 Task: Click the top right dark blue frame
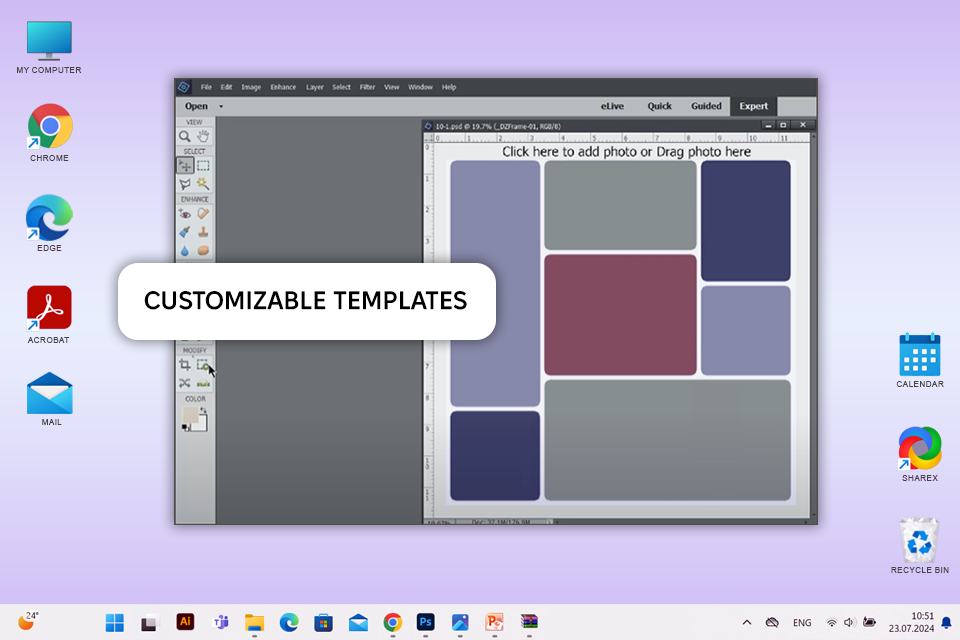pos(745,220)
